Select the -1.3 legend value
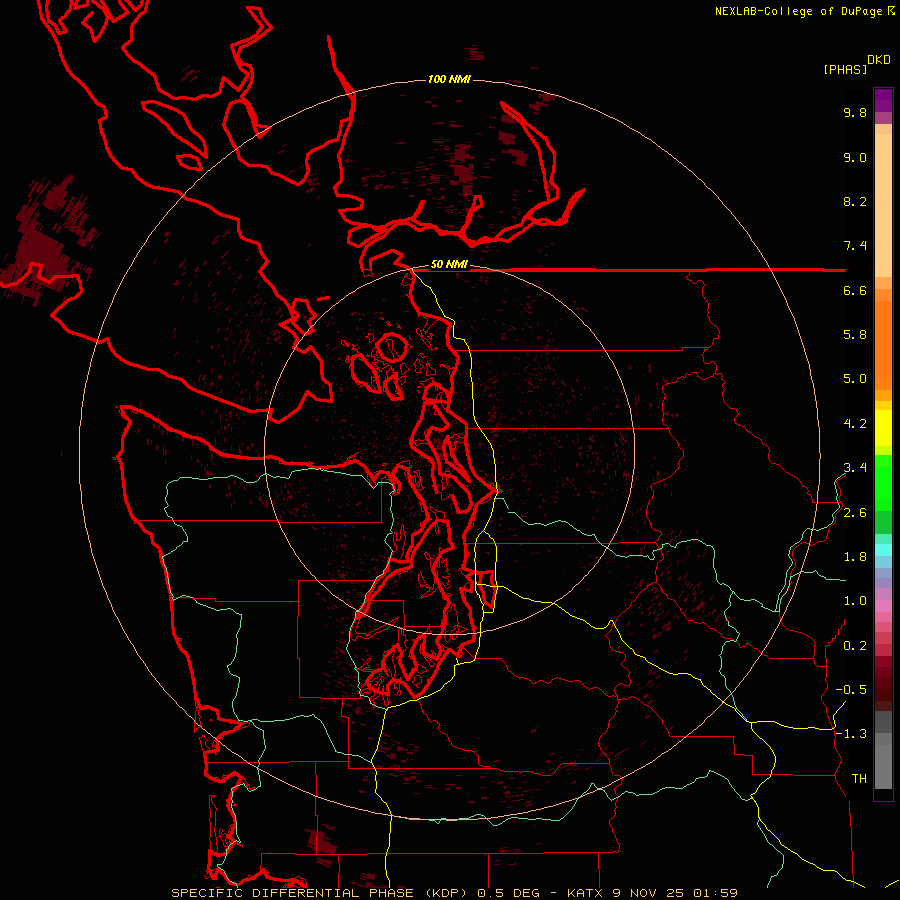The height and width of the screenshot is (900, 900). click(x=851, y=734)
